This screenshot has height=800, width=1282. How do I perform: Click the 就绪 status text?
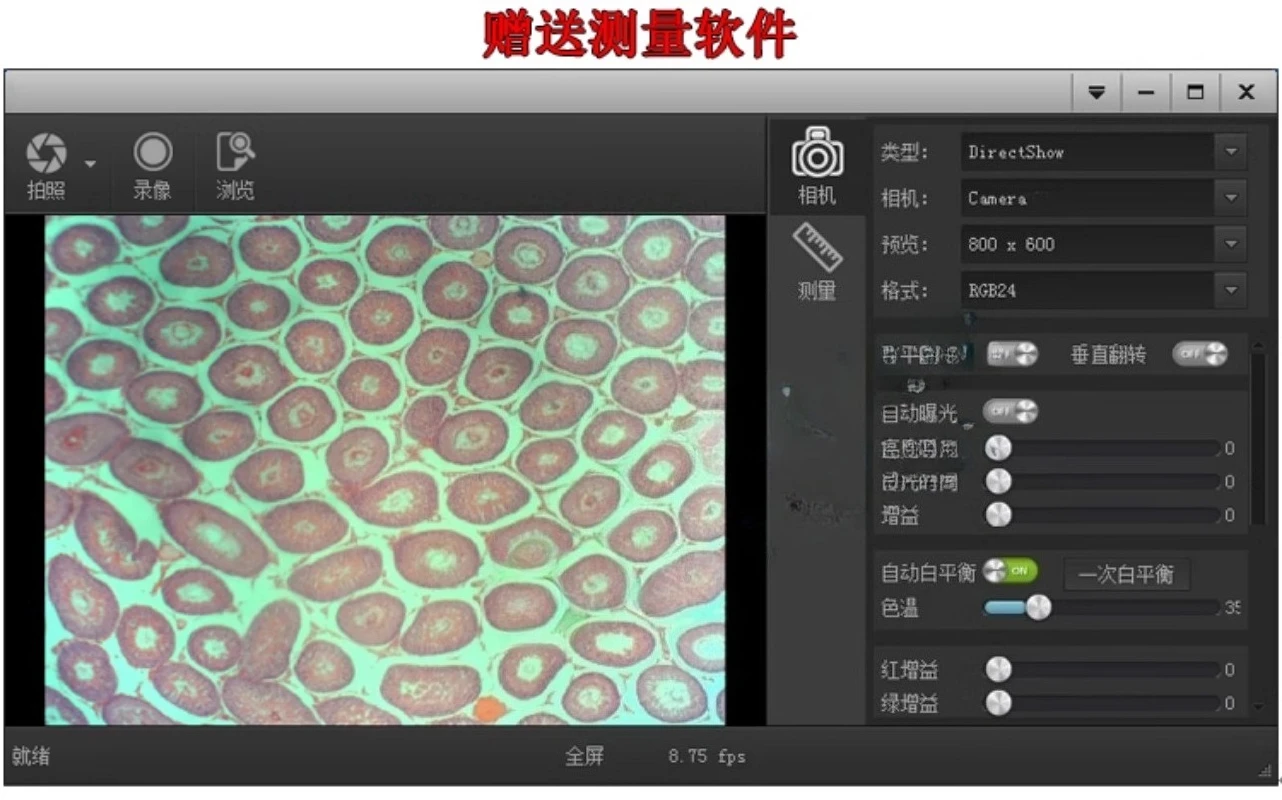click(31, 757)
